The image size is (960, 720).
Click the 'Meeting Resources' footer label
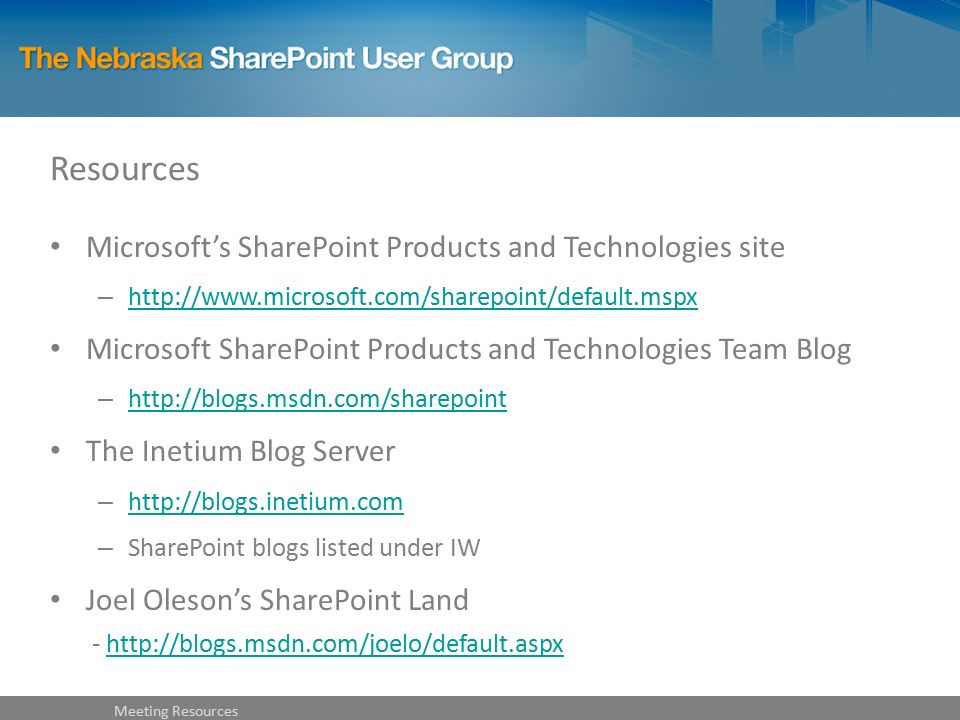point(176,711)
